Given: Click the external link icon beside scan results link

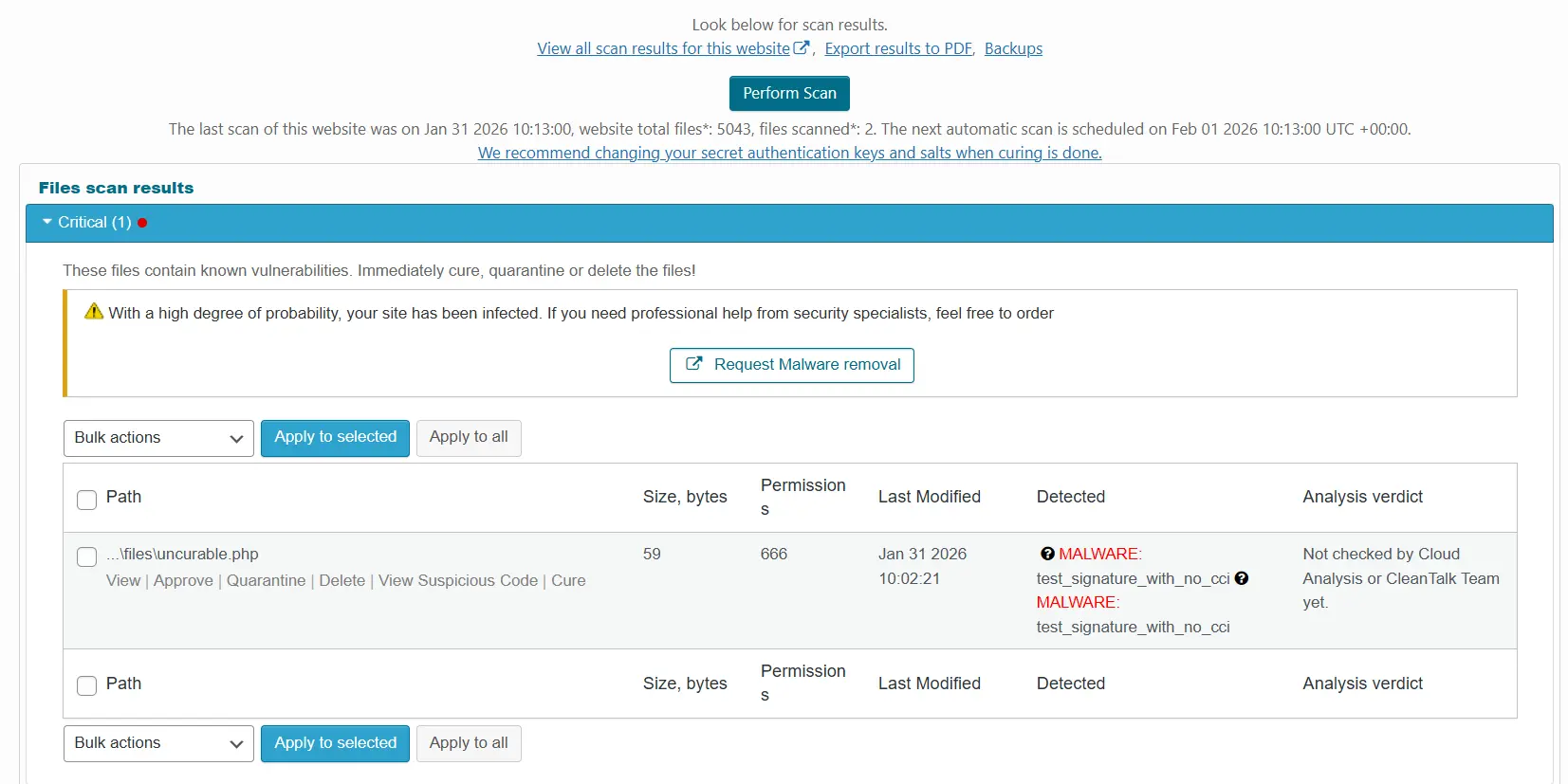Looking at the screenshot, I should [x=802, y=47].
